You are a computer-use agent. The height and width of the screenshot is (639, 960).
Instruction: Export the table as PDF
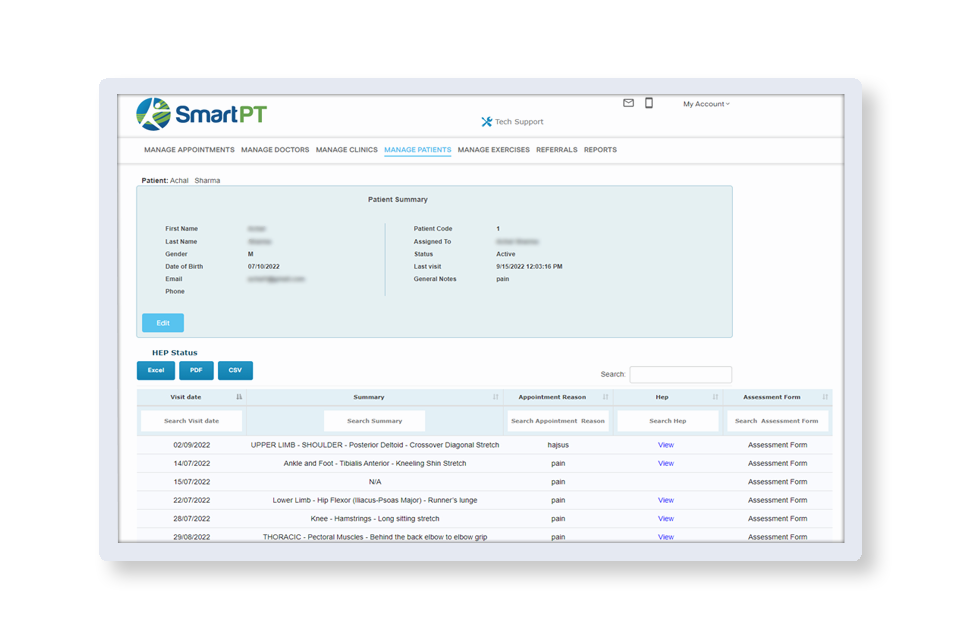(196, 370)
